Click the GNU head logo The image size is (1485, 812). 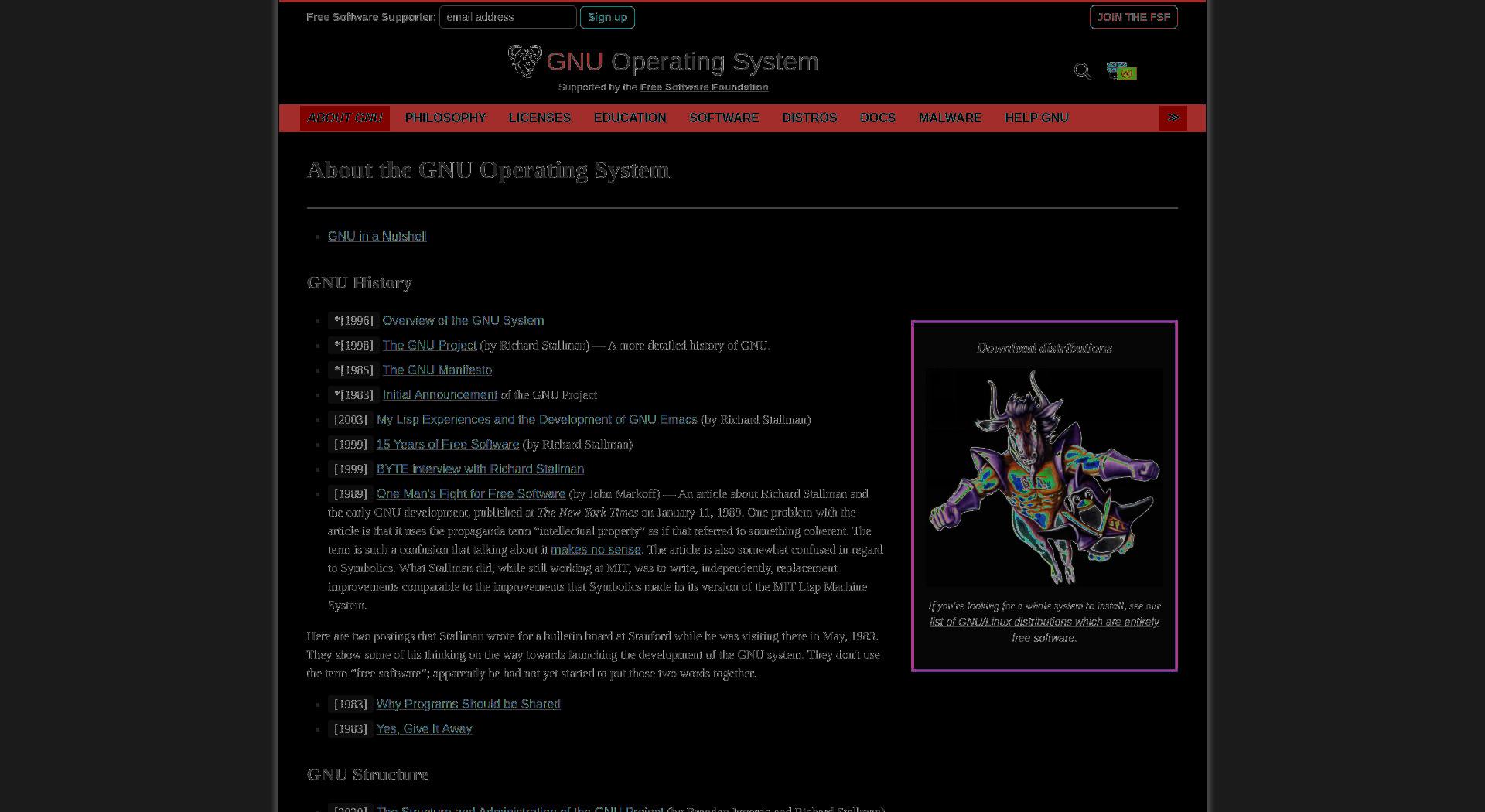pos(525,61)
